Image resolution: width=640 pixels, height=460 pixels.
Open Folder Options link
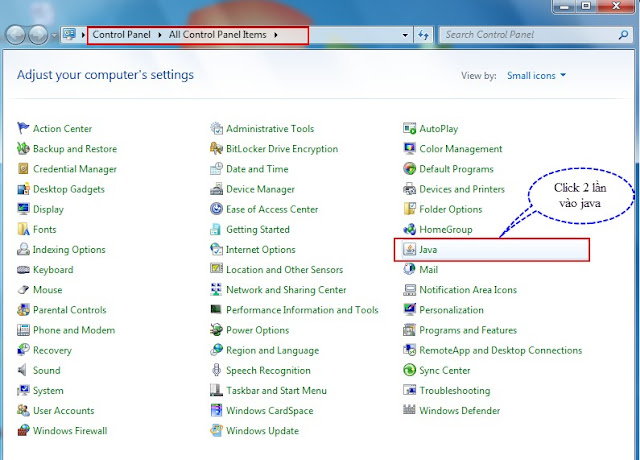pos(451,209)
